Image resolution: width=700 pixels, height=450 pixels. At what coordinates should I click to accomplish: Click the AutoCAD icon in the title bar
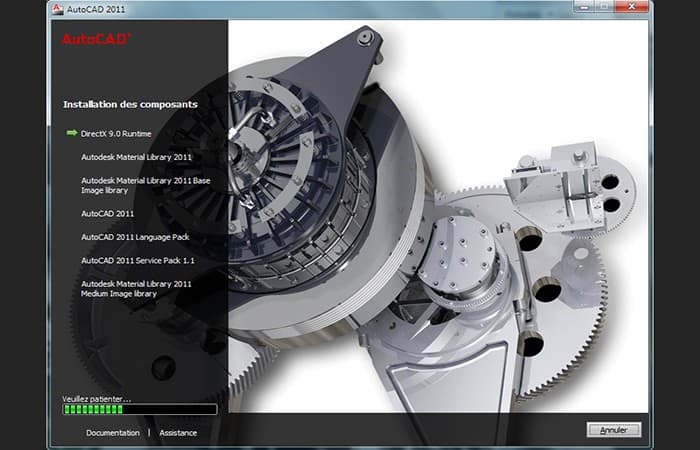(x=58, y=9)
